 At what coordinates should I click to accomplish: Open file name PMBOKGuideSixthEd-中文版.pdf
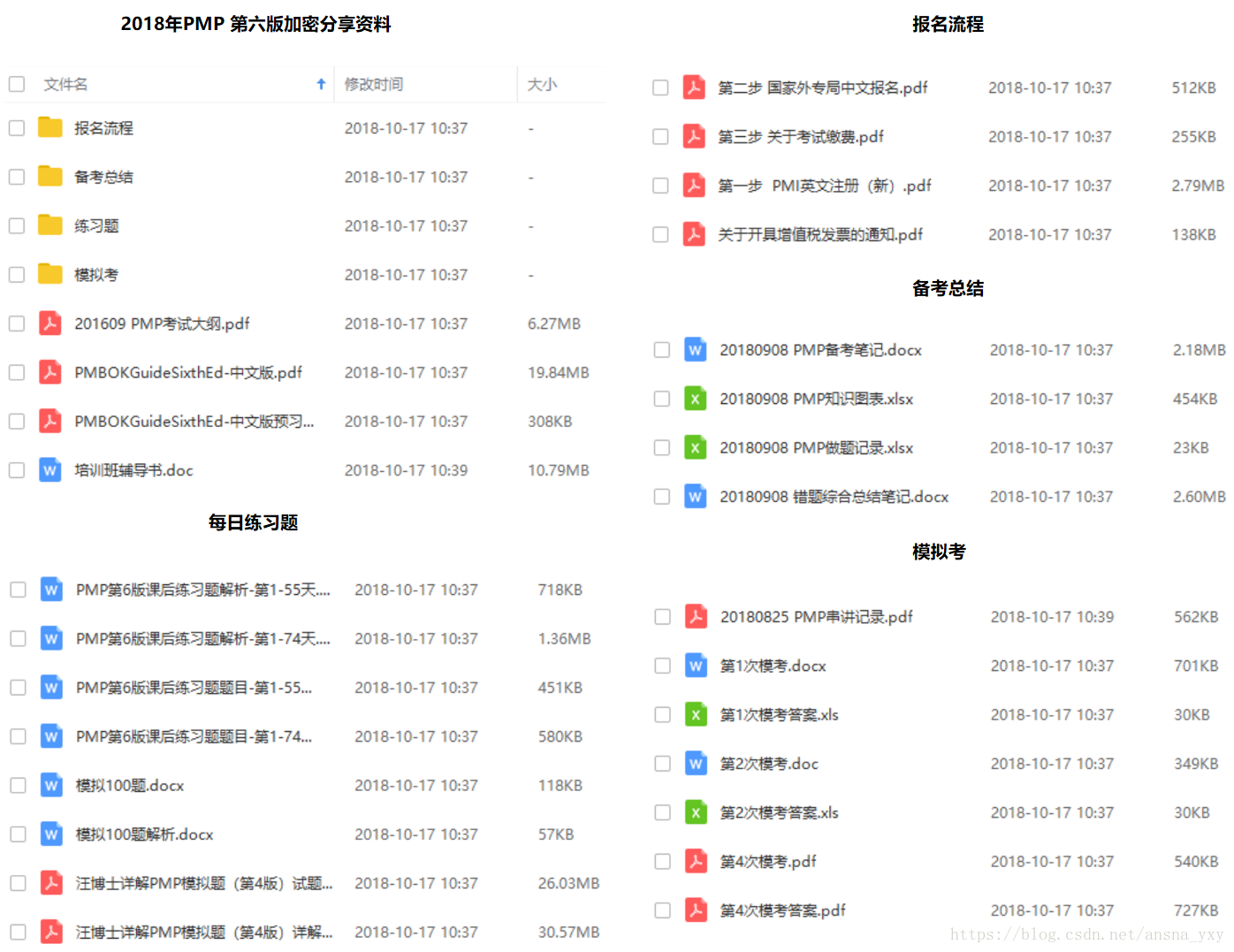tap(188, 372)
